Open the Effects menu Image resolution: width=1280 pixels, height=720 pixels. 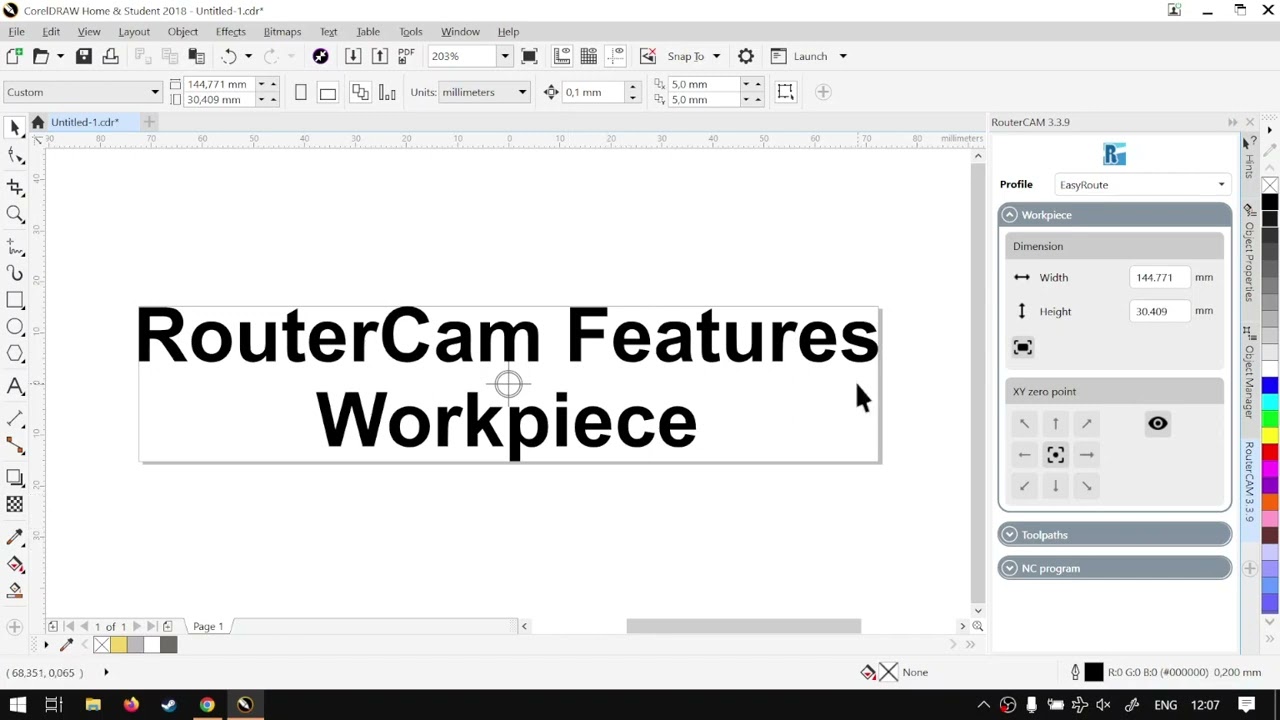[230, 31]
